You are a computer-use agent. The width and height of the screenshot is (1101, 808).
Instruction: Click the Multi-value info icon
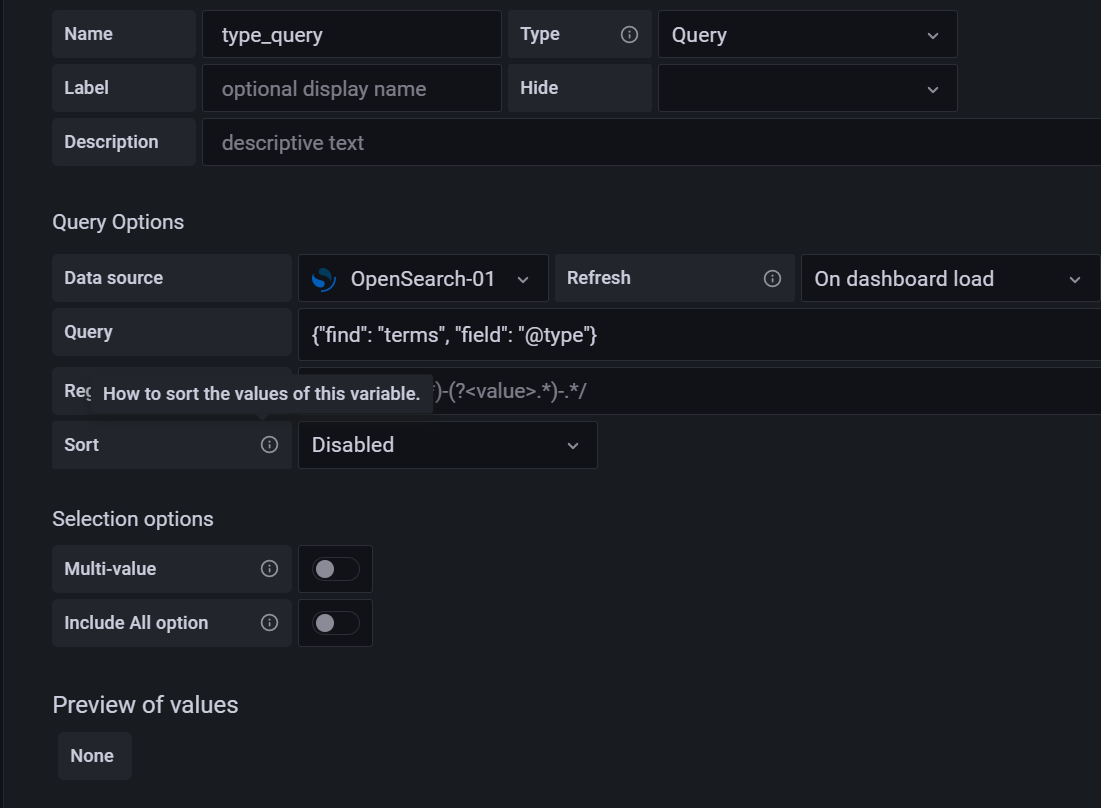point(269,568)
